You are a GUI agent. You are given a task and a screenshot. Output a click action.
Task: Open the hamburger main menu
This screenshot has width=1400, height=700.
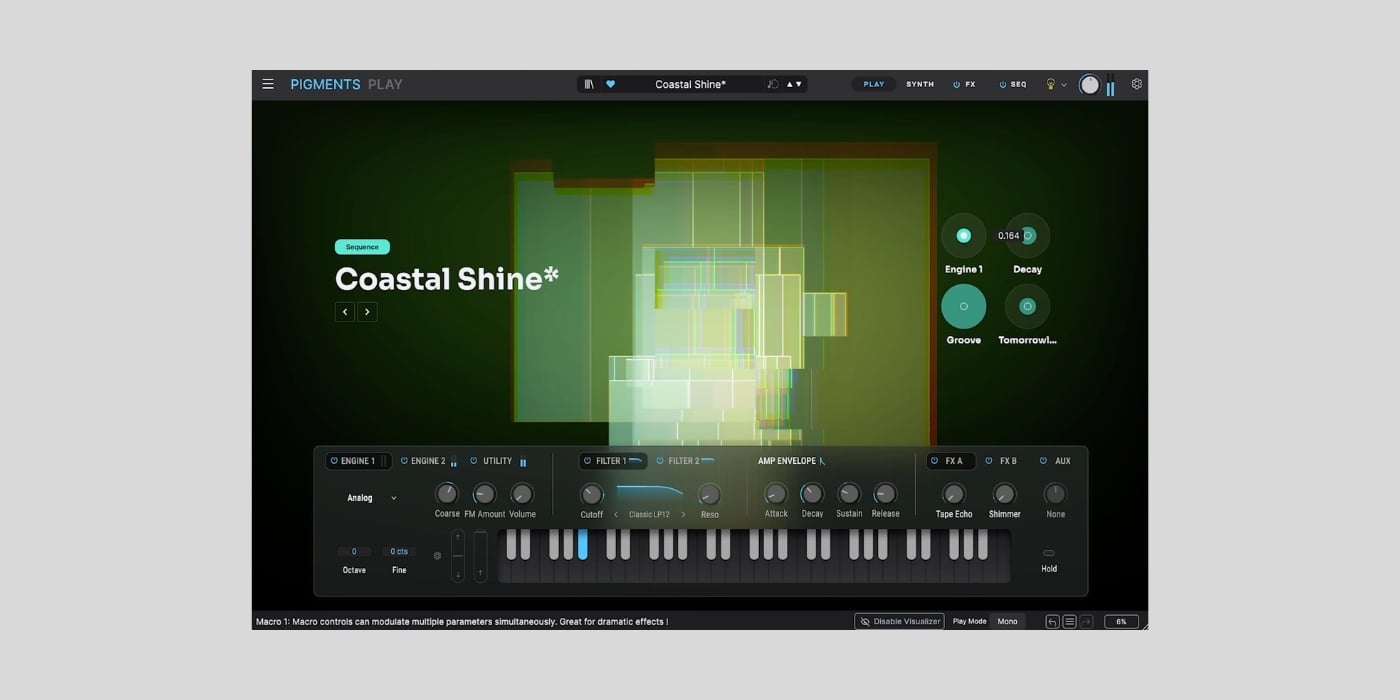coord(268,84)
